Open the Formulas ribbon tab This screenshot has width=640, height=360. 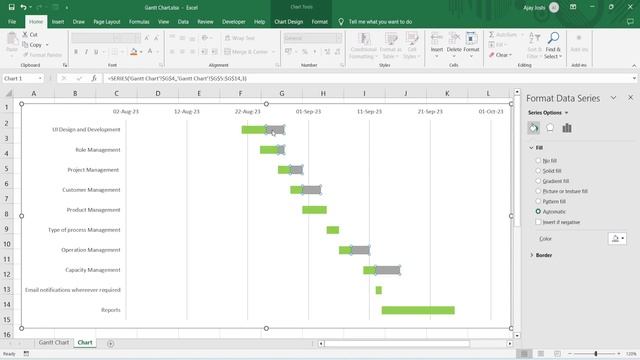[139, 22]
